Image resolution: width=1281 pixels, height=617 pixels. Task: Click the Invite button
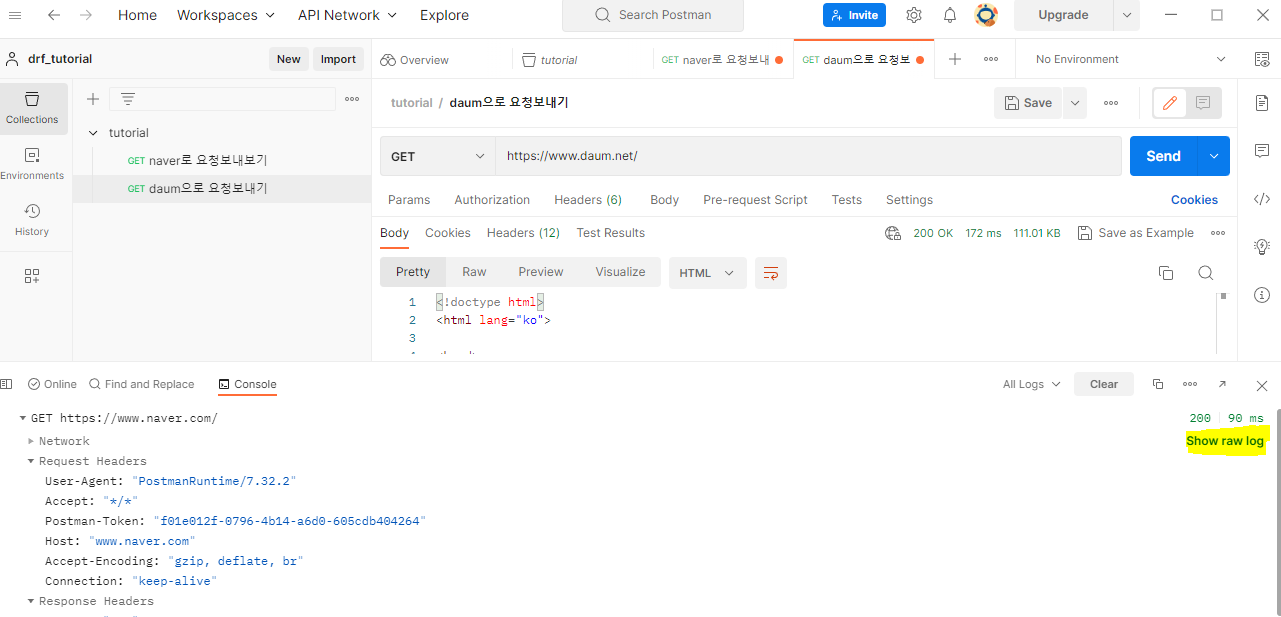[854, 15]
